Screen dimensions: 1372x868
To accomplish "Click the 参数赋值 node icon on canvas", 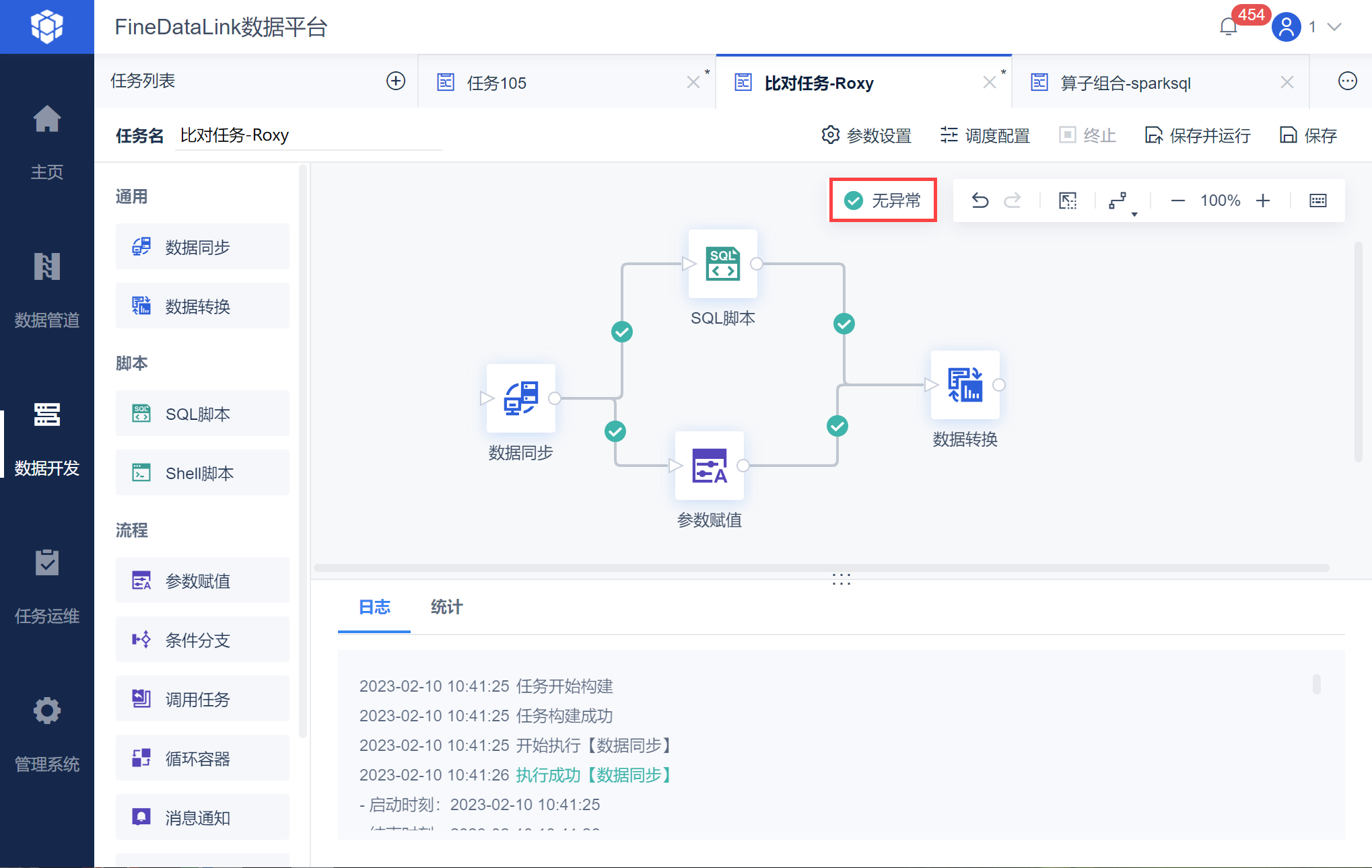I will click(x=709, y=466).
